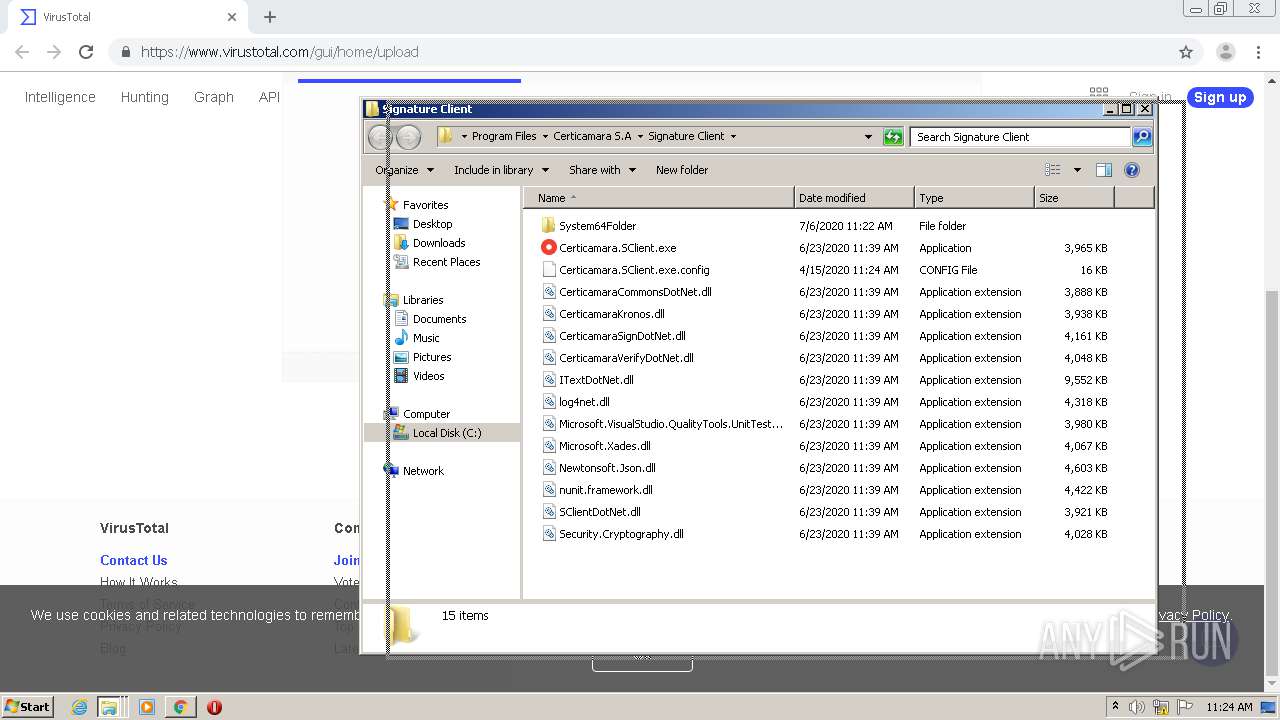Sort files by Name column header
The image size is (1280, 720).
[x=659, y=198]
